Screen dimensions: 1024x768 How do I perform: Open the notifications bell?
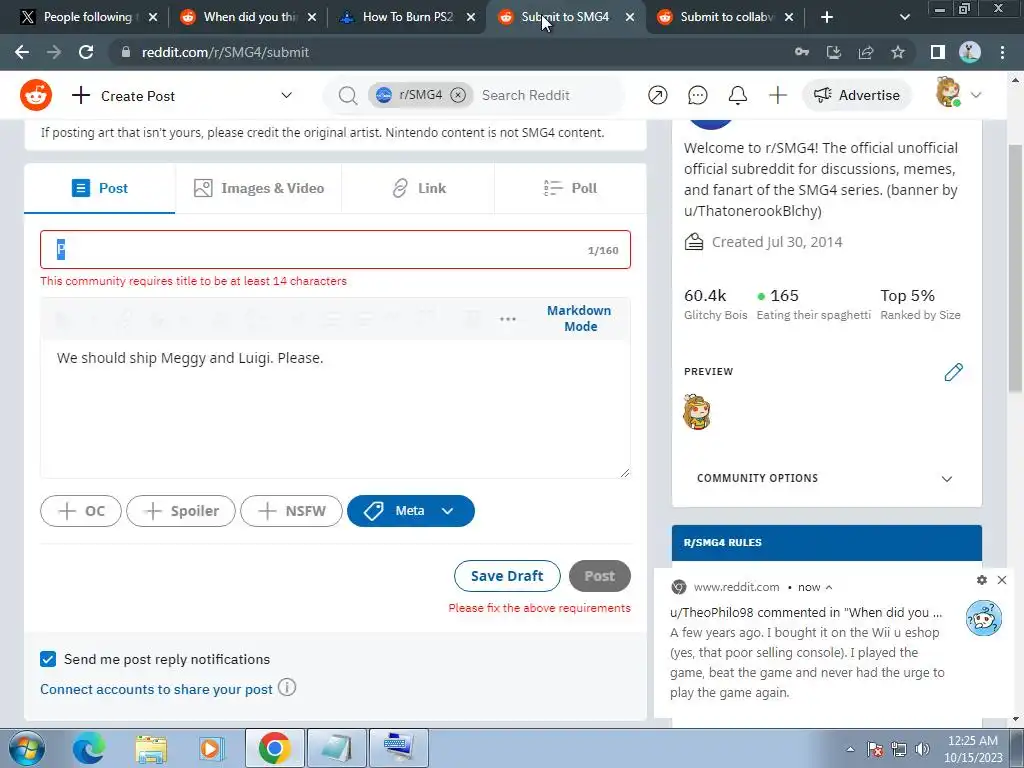[737, 95]
